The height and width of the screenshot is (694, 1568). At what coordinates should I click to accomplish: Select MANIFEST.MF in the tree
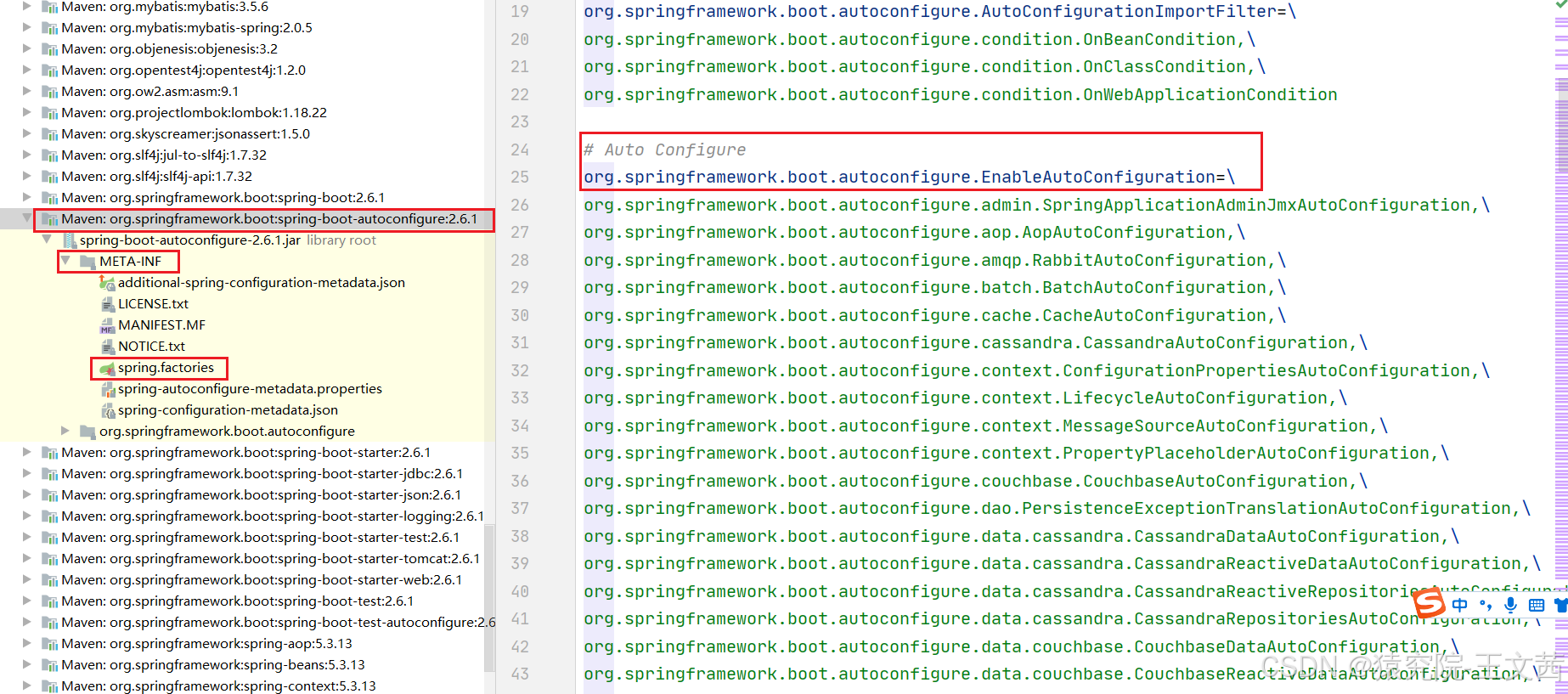[x=161, y=325]
